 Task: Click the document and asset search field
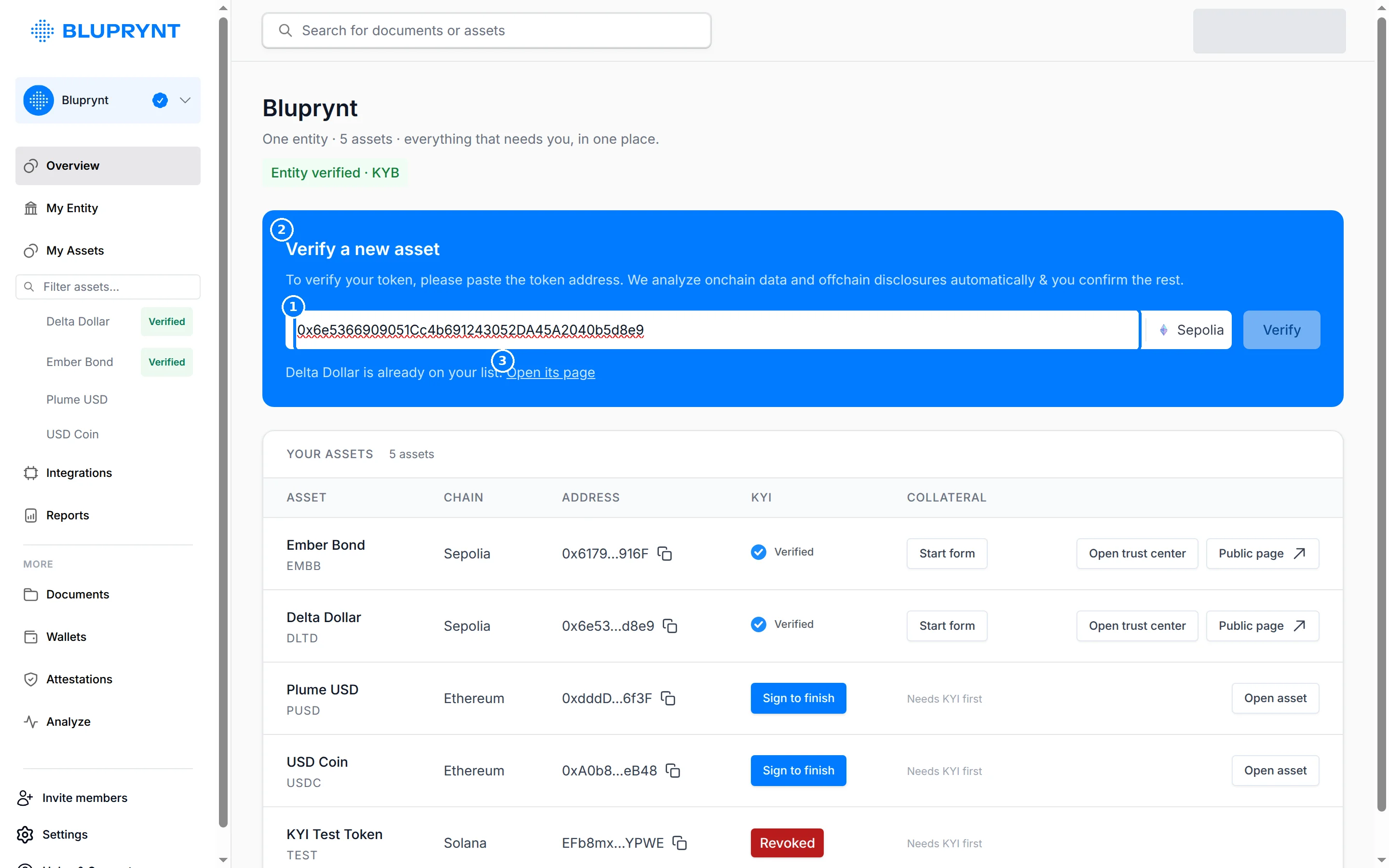coord(486,30)
